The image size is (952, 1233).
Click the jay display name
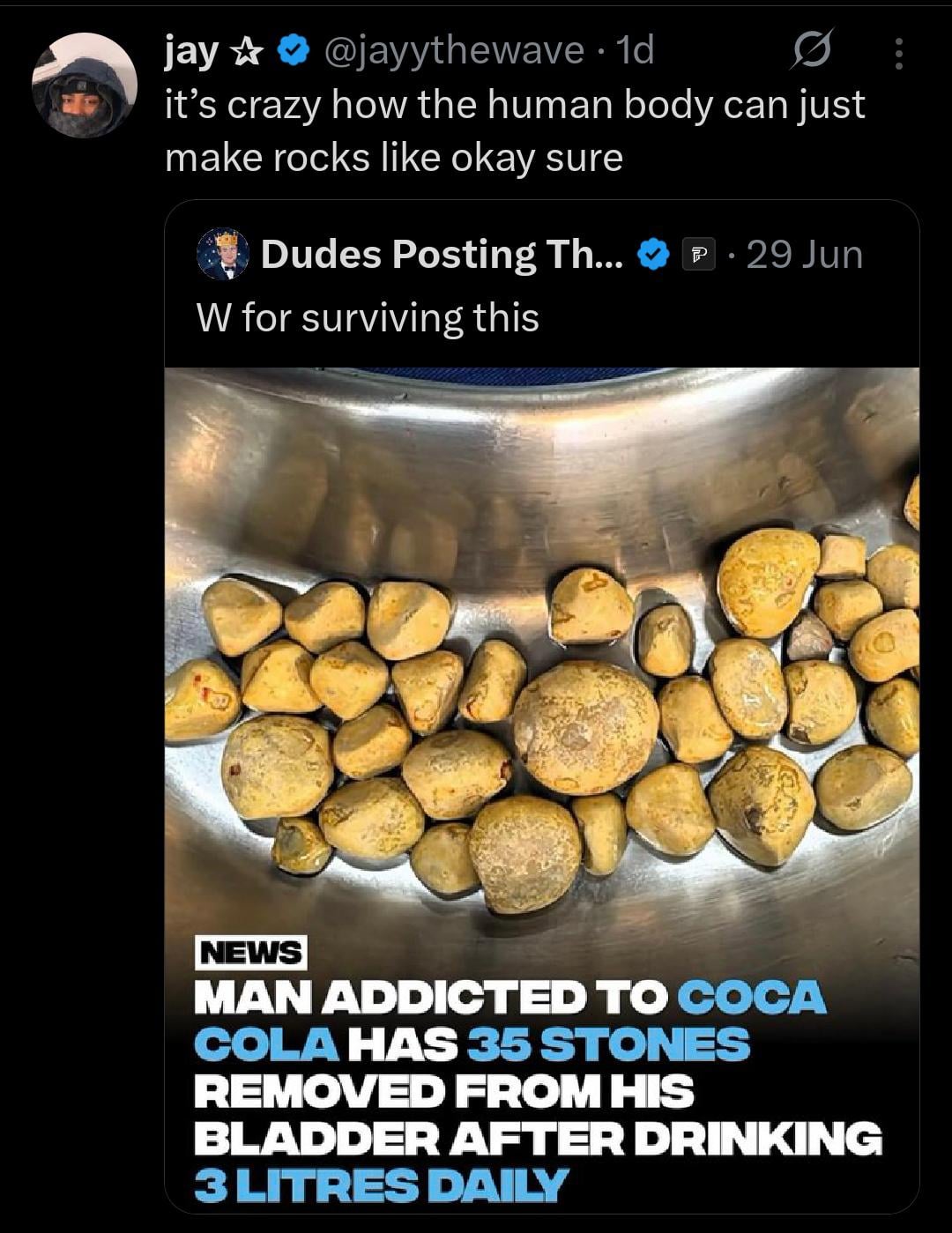pyautogui.click(x=190, y=52)
